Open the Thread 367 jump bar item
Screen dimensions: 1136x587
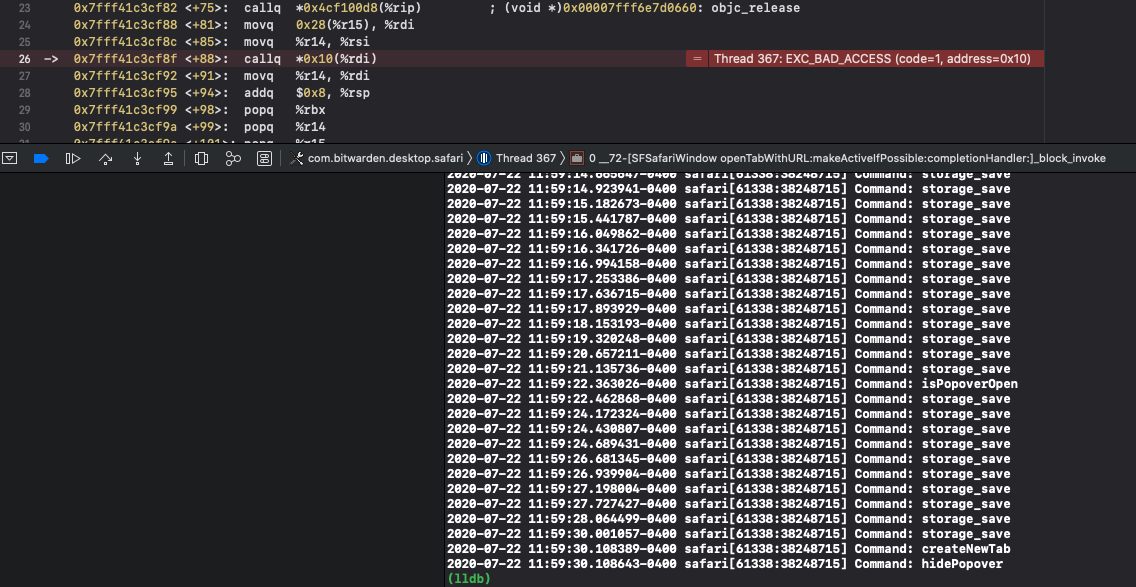pyautogui.click(x=526, y=158)
